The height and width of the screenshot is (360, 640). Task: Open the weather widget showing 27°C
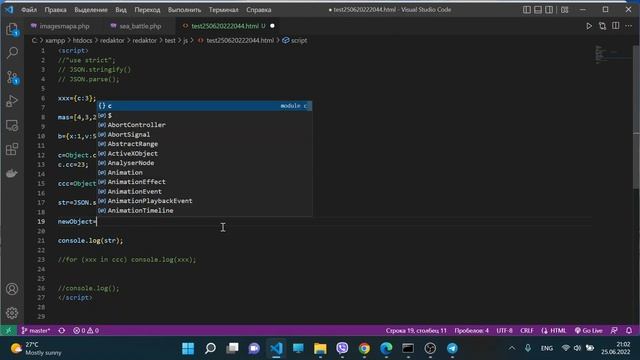click(36, 348)
